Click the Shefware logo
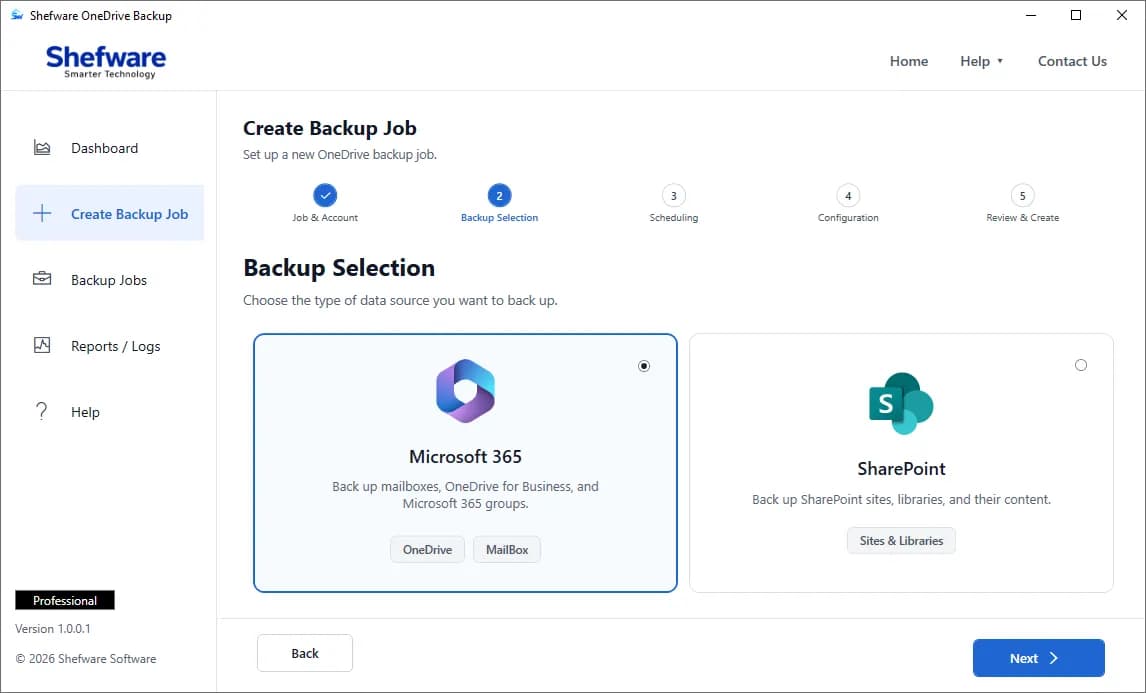 click(x=106, y=61)
